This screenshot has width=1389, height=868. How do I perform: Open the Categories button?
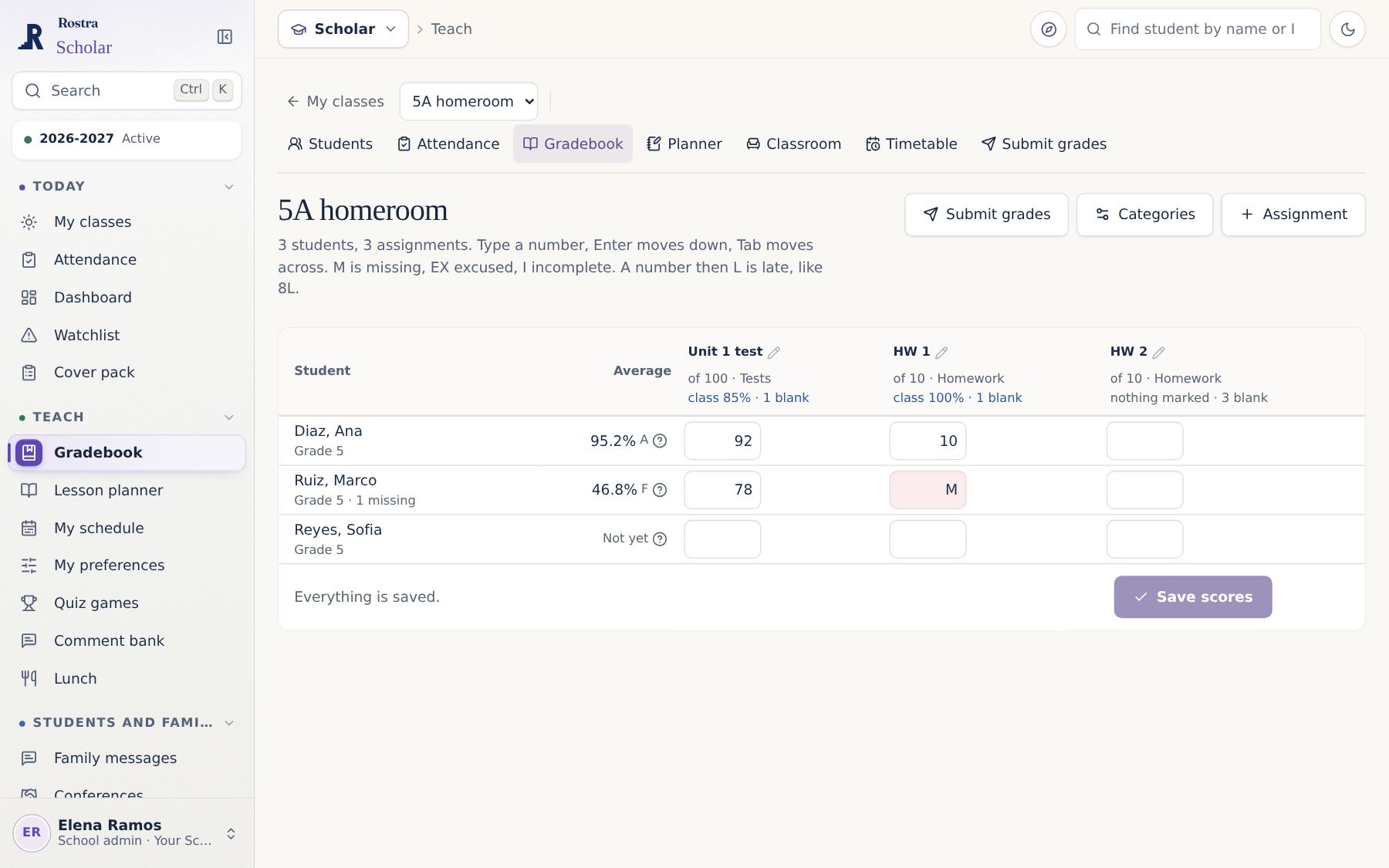[x=1144, y=214]
